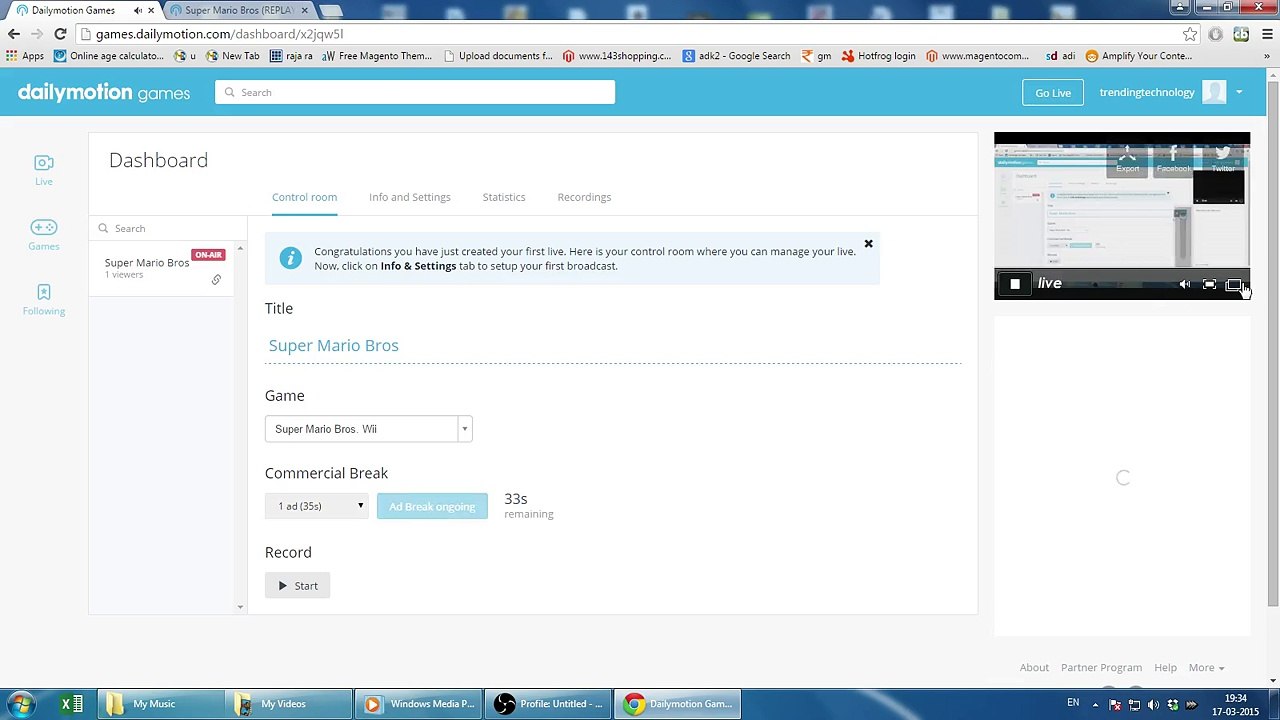This screenshot has height=720, width=1280.
Task: Switch to the Control room tab
Action: tap(304, 197)
